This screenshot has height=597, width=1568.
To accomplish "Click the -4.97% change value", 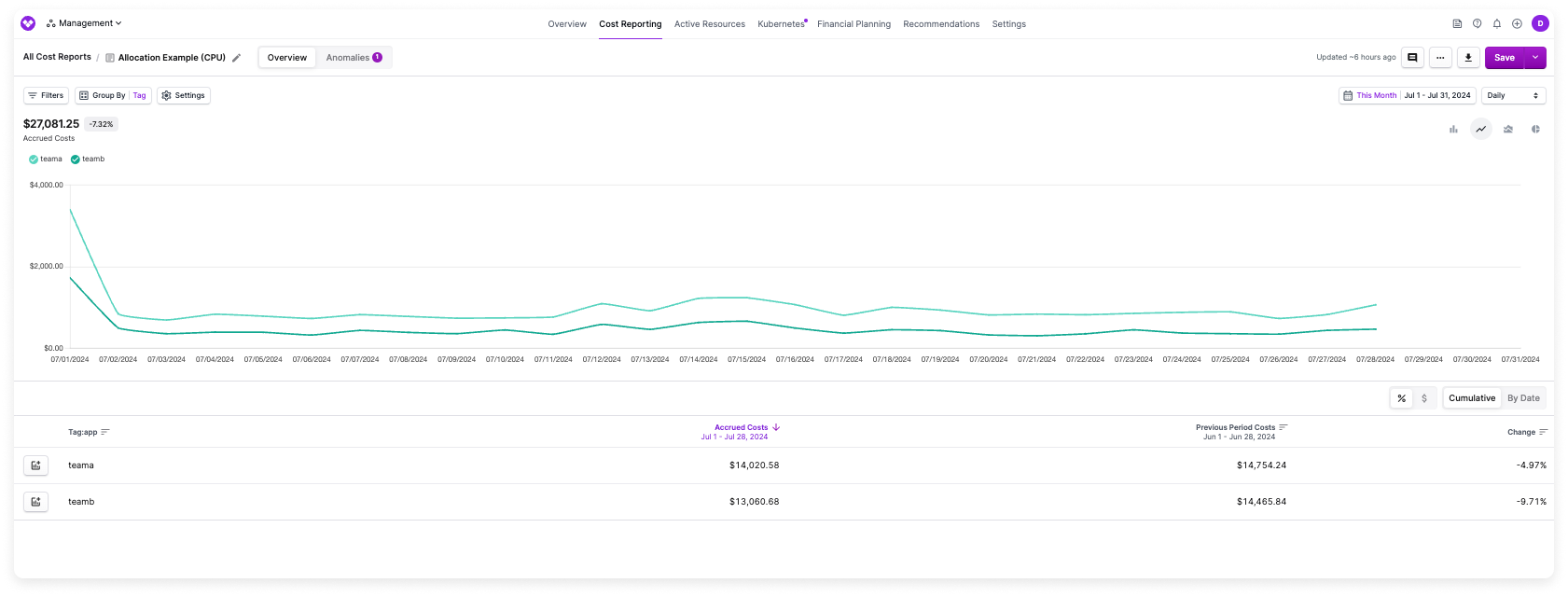I will [1531, 465].
